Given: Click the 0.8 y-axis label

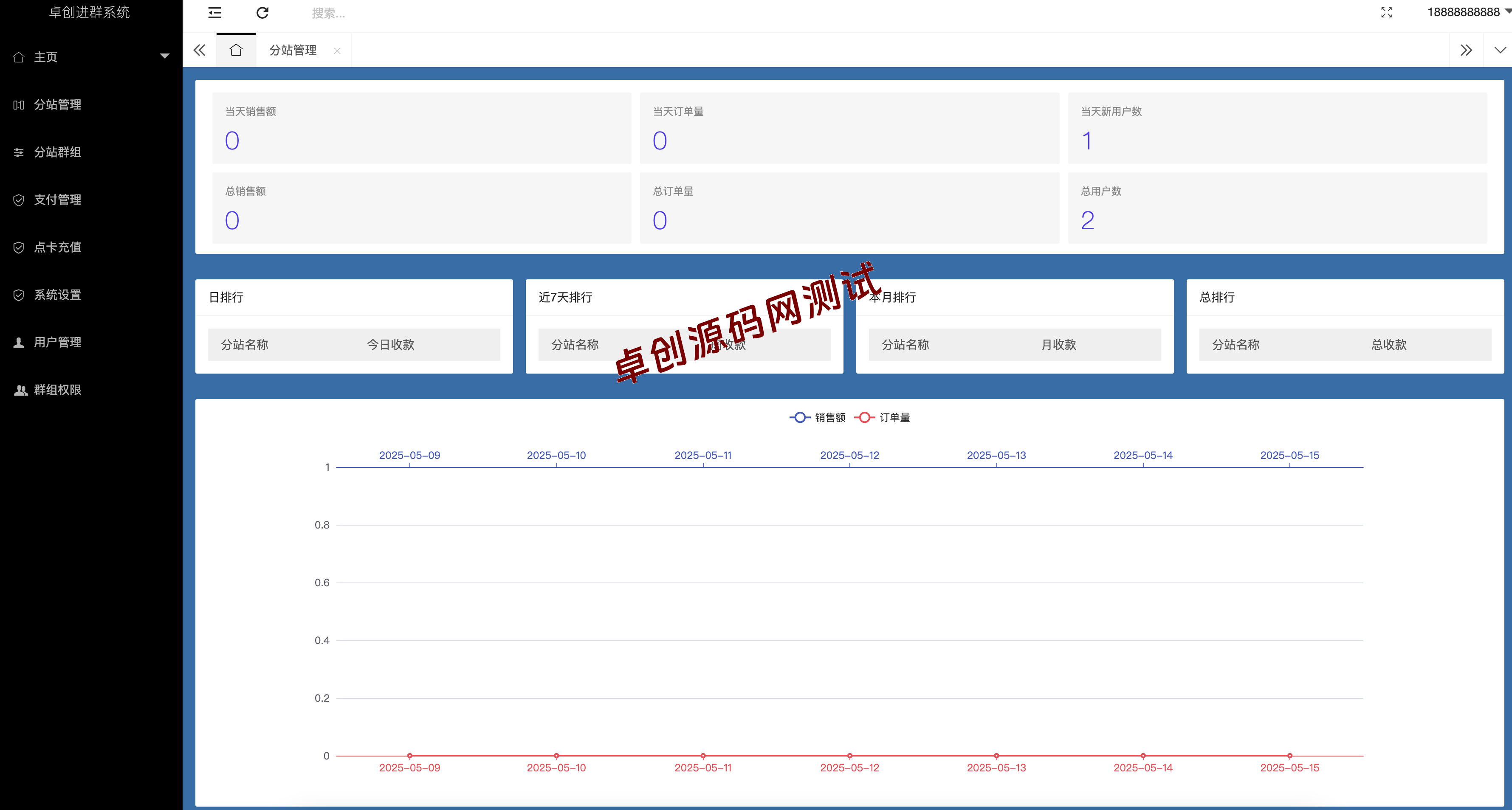Looking at the screenshot, I should click(x=322, y=525).
